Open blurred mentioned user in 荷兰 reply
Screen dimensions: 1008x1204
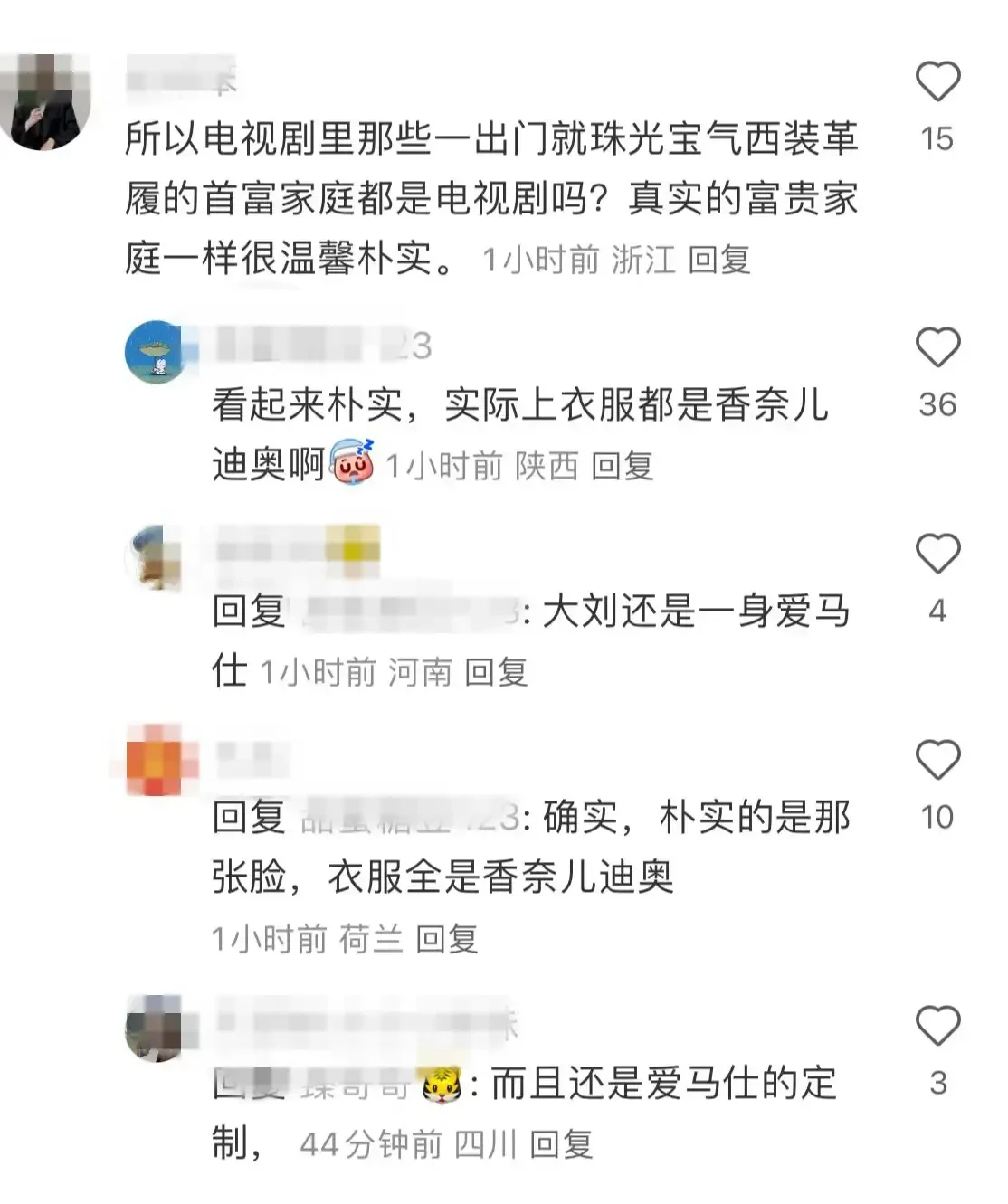(x=410, y=818)
